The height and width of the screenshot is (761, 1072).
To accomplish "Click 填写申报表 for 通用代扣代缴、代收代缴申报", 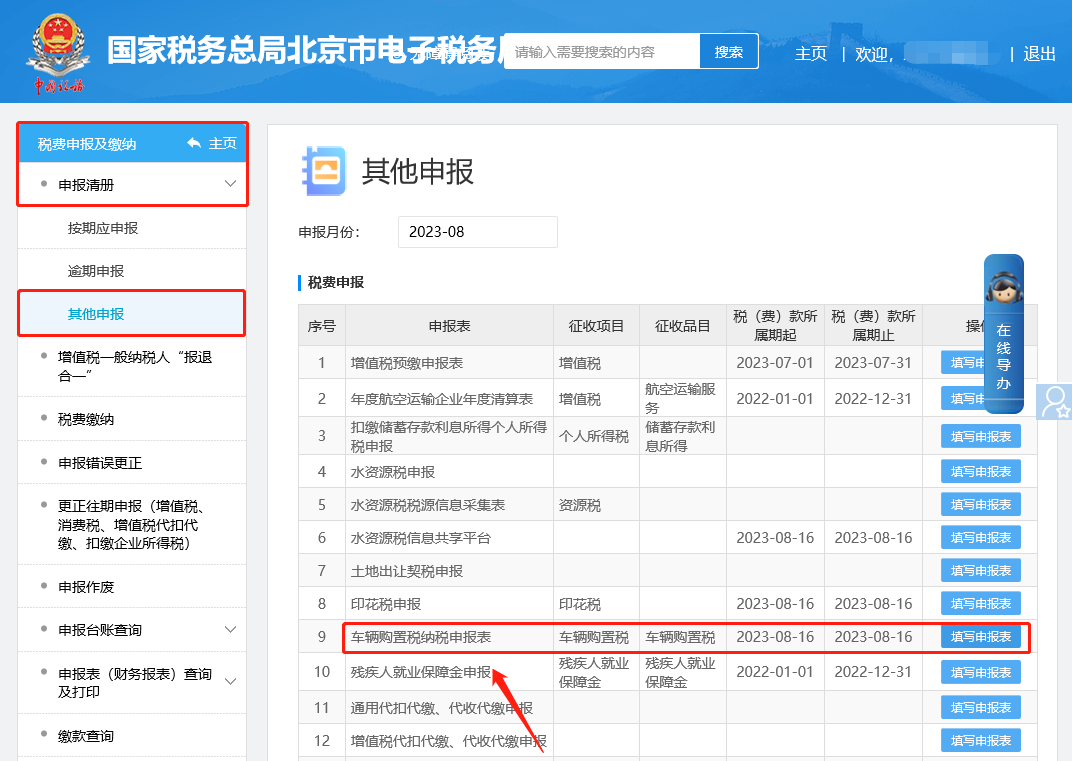I will (x=980, y=707).
